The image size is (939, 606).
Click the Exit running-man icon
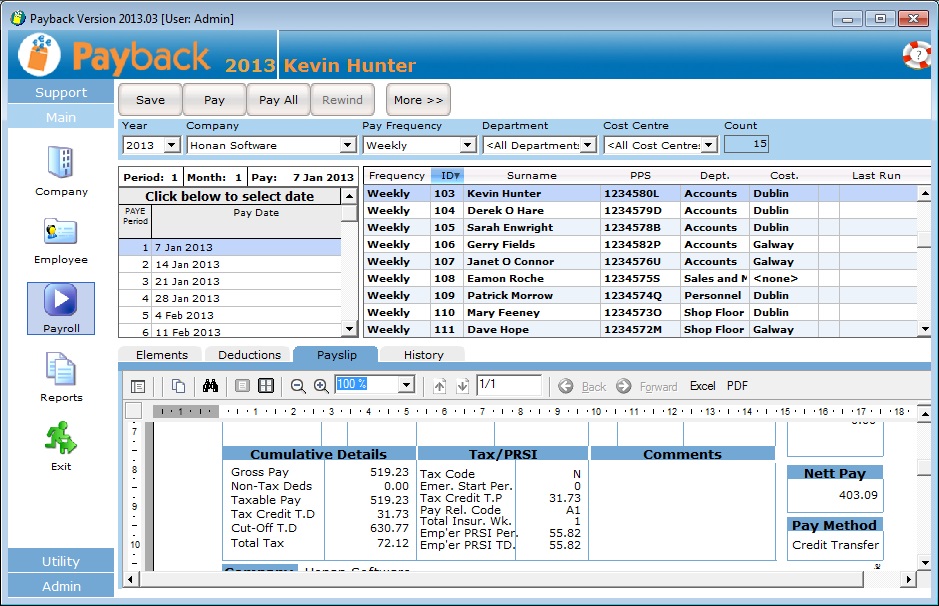tap(61, 439)
